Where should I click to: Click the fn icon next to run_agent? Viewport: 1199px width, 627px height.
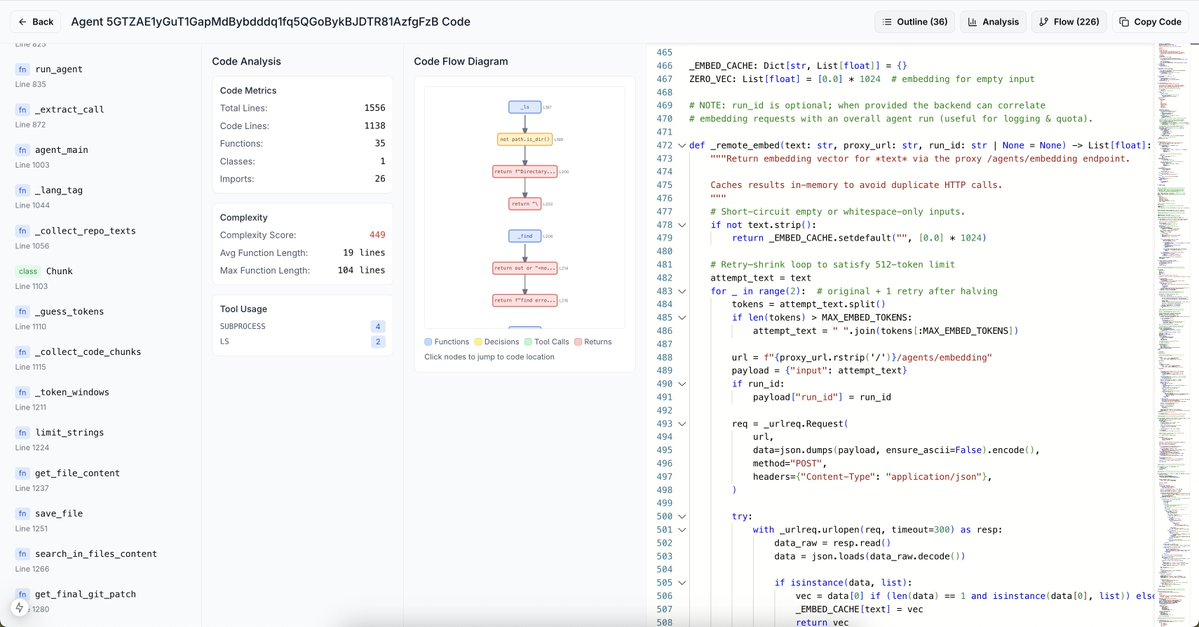point(22,69)
